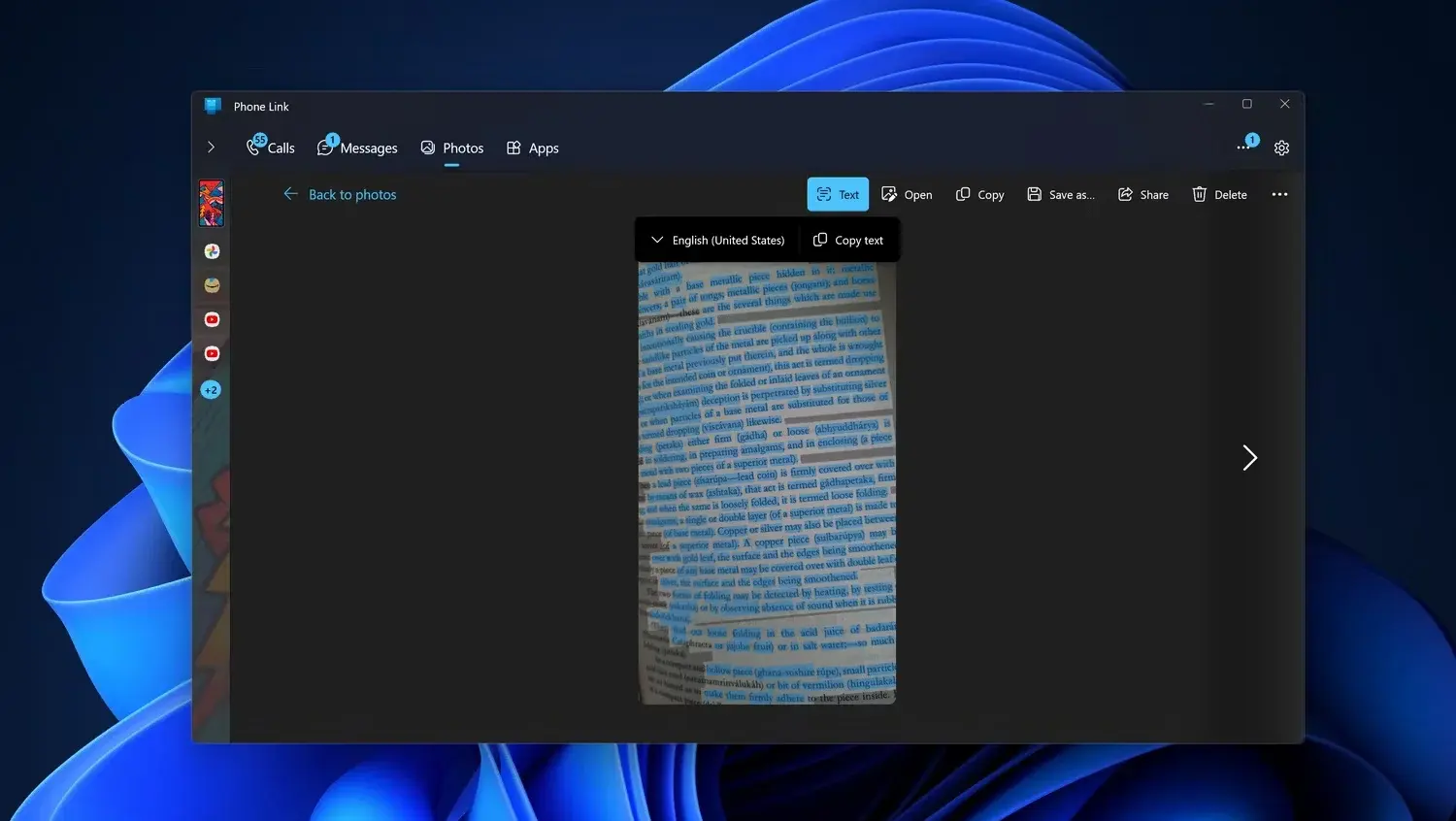The height and width of the screenshot is (821, 1456).
Task: Expand the left sidebar panel chevron
Action: tap(211, 148)
